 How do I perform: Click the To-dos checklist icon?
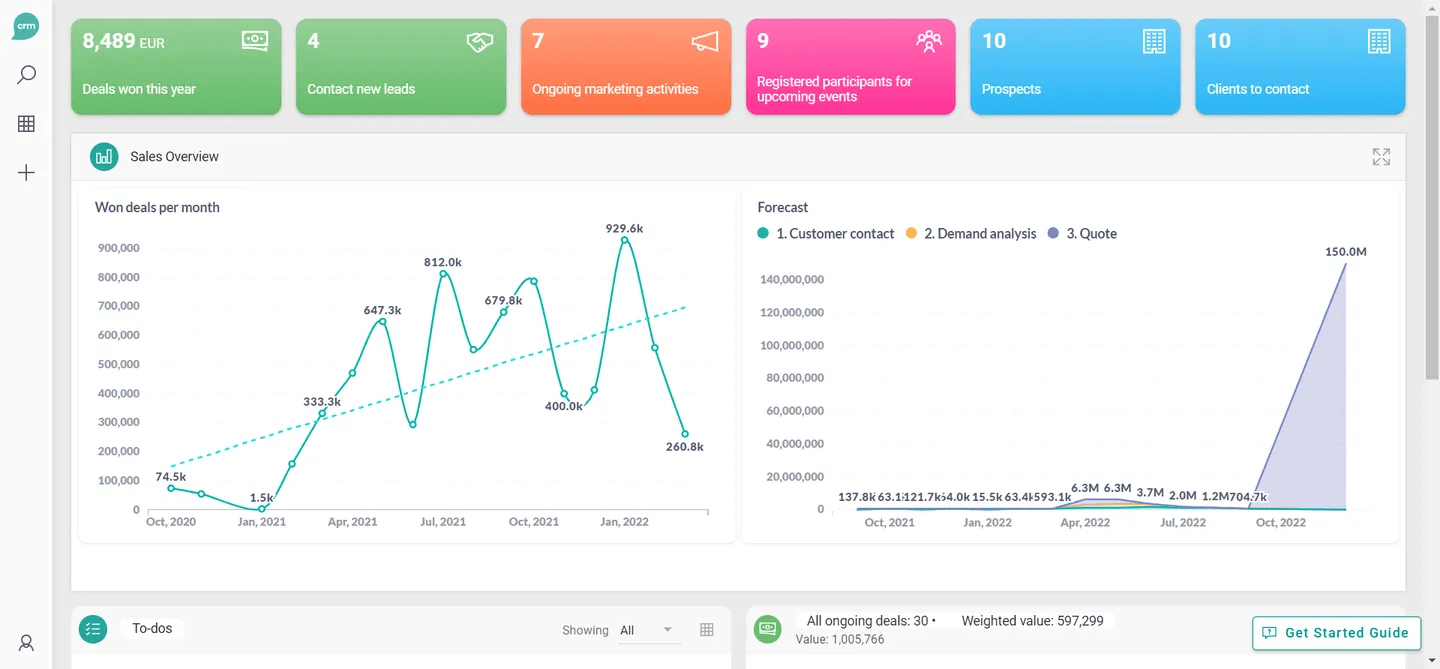click(x=93, y=629)
